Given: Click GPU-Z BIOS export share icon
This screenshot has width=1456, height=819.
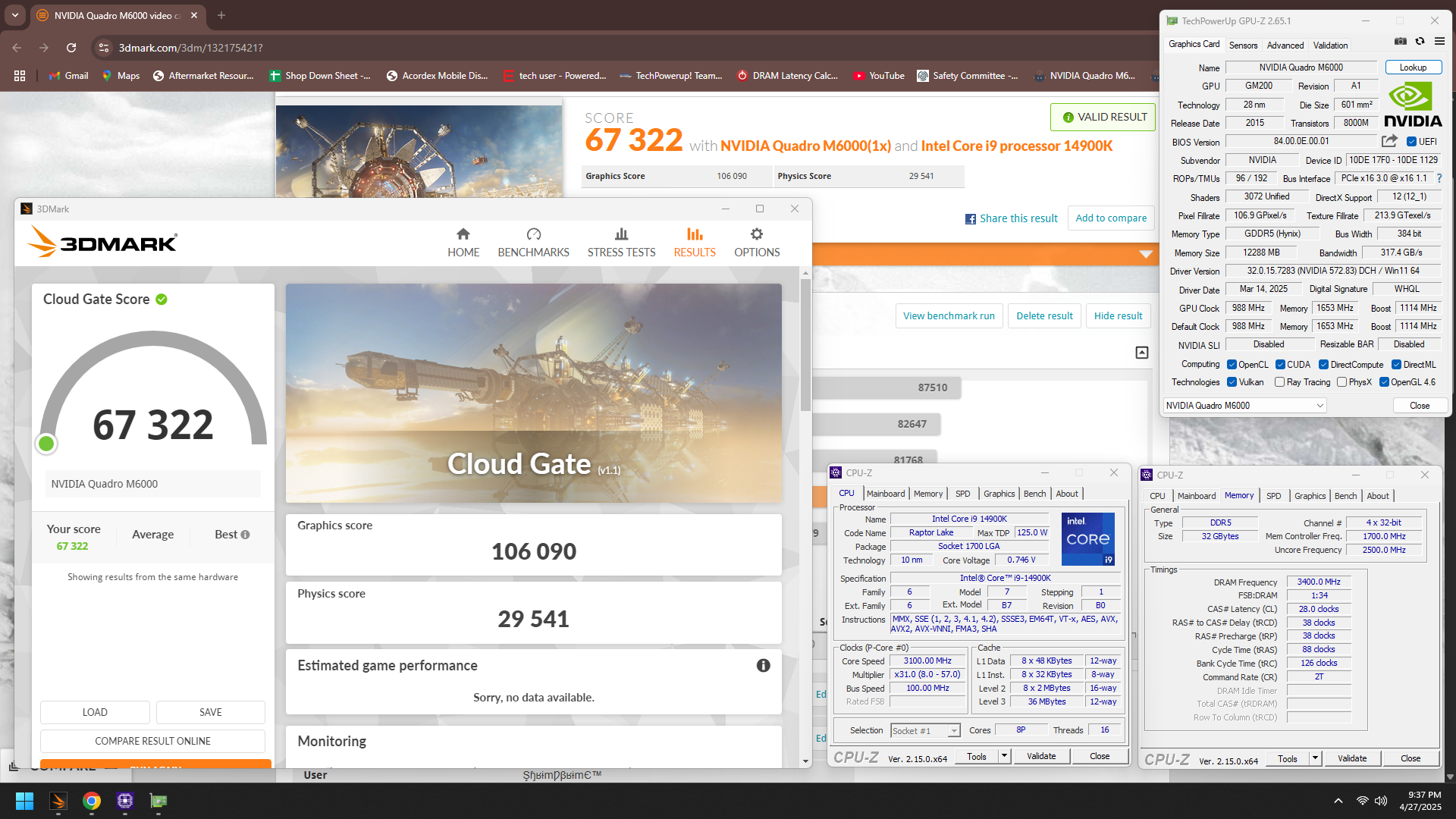Looking at the screenshot, I should tap(1389, 141).
